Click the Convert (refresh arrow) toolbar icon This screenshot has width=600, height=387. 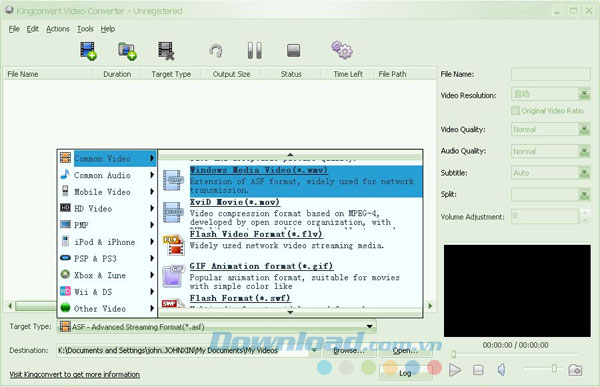pyautogui.click(x=216, y=51)
